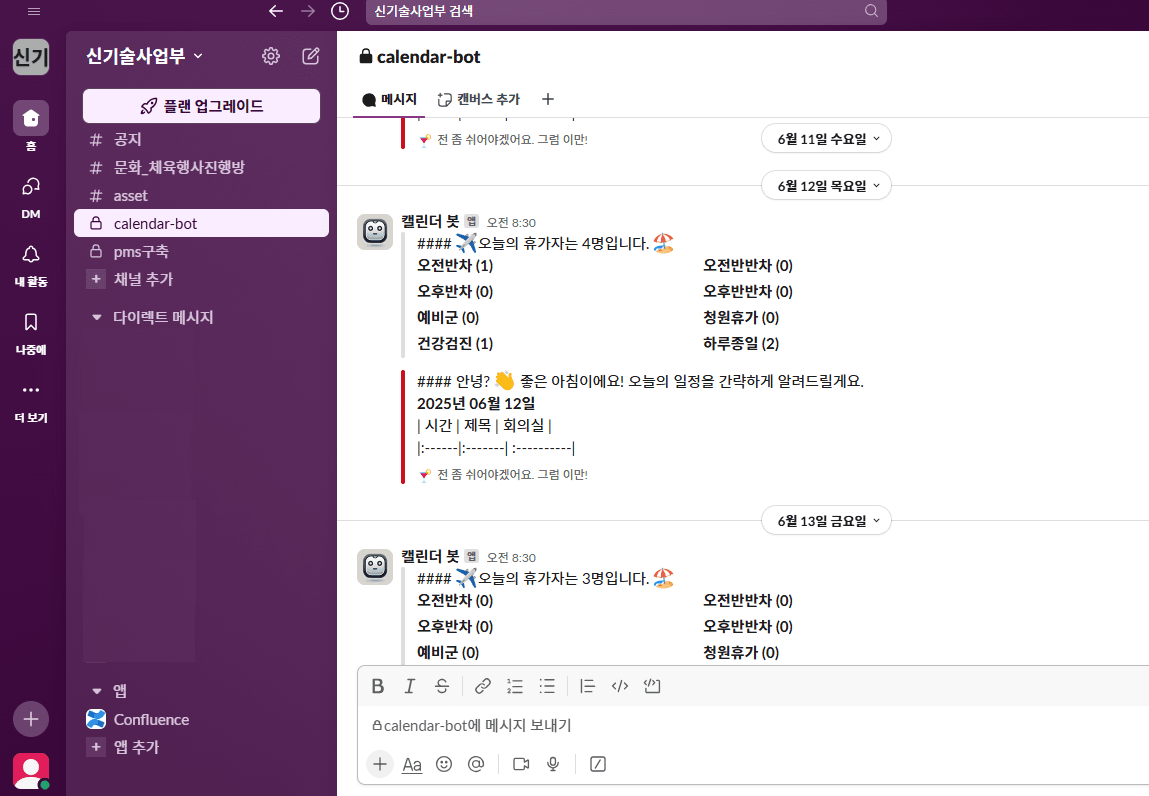Toggle italic formatting in the composer

[410, 686]
